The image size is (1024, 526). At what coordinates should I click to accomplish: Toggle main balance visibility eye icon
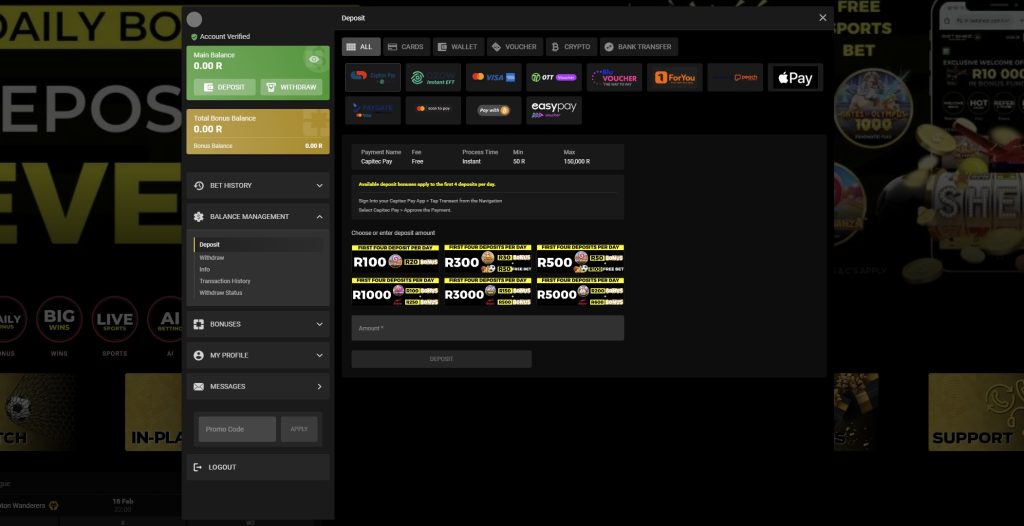[x=314, y=59]
